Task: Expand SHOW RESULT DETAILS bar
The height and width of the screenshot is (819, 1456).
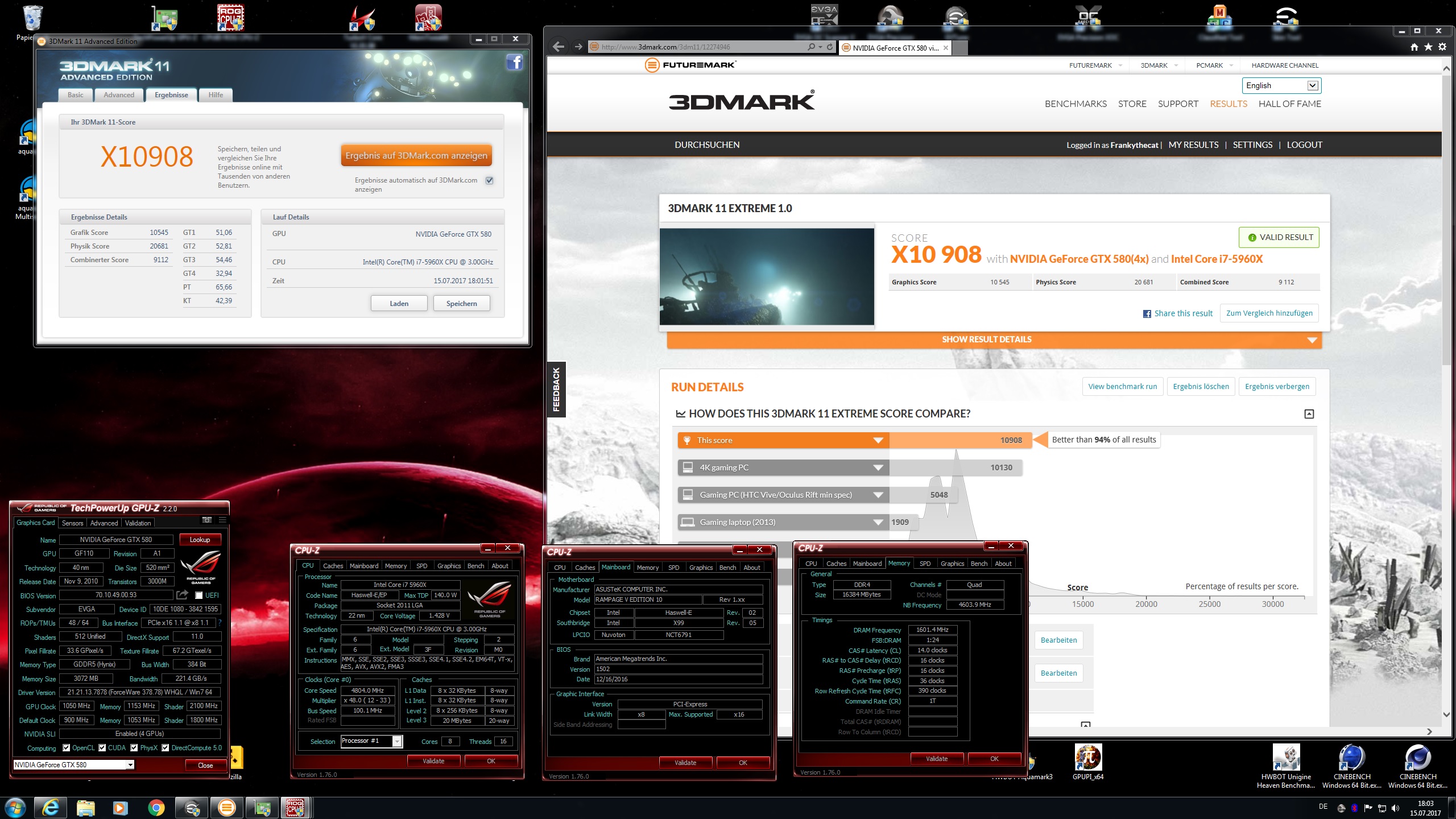Action: [994, 340]
